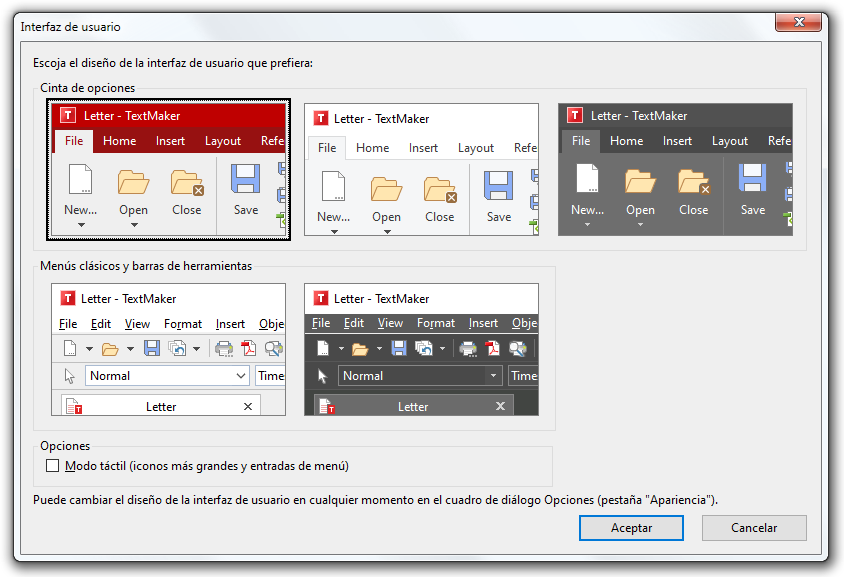Click Close folder icon in dark ribbon preview
Viewport: 844px width, 577px height.
[694, 182]
